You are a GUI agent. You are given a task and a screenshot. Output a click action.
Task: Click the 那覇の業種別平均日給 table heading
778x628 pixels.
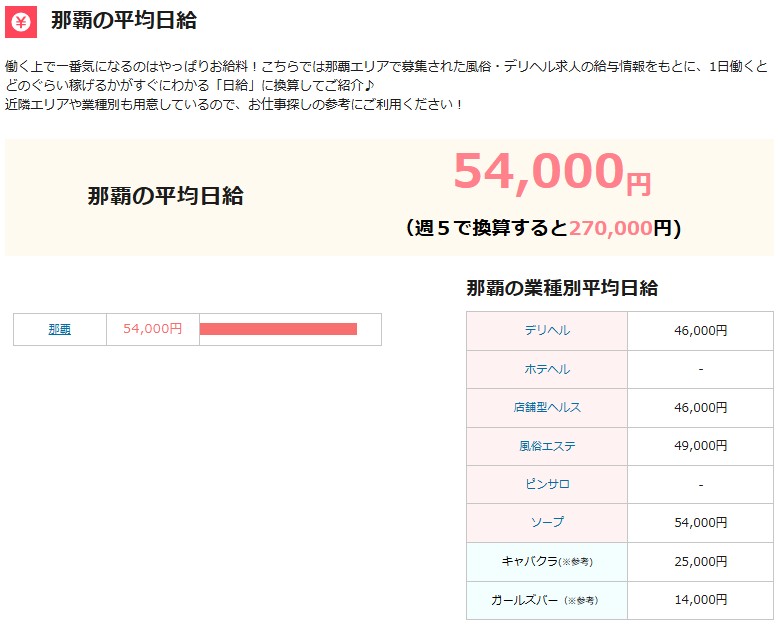coord(562,288)
